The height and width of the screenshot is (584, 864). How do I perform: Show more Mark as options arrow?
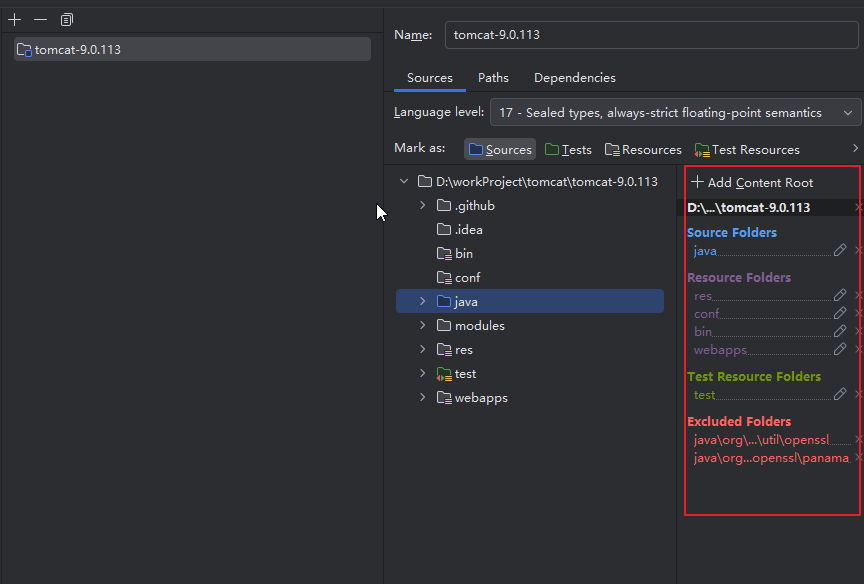point(855,148)
